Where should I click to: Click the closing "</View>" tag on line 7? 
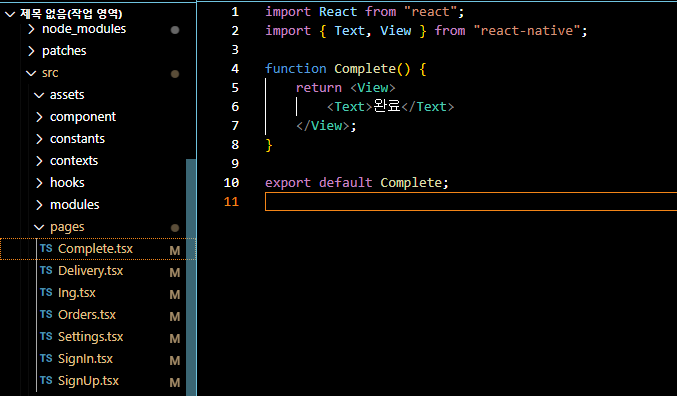[x=323, y=126]
